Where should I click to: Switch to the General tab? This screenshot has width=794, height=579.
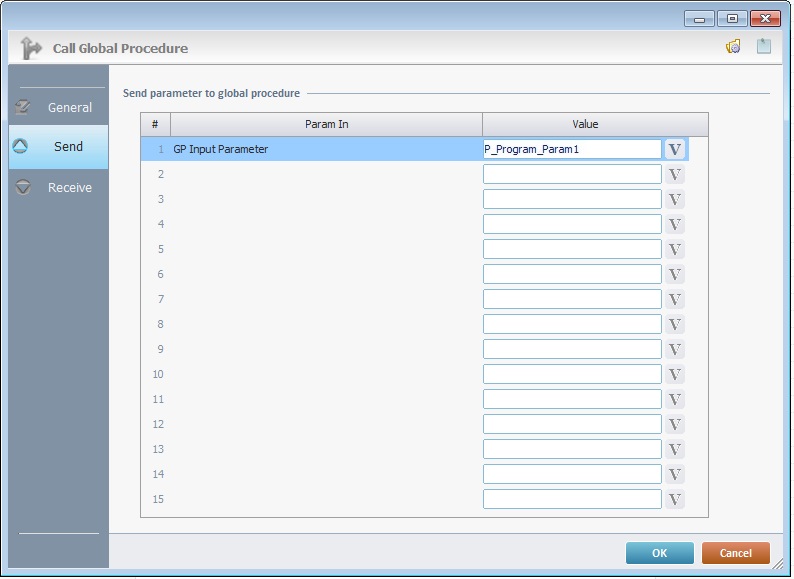click(58, 107)
